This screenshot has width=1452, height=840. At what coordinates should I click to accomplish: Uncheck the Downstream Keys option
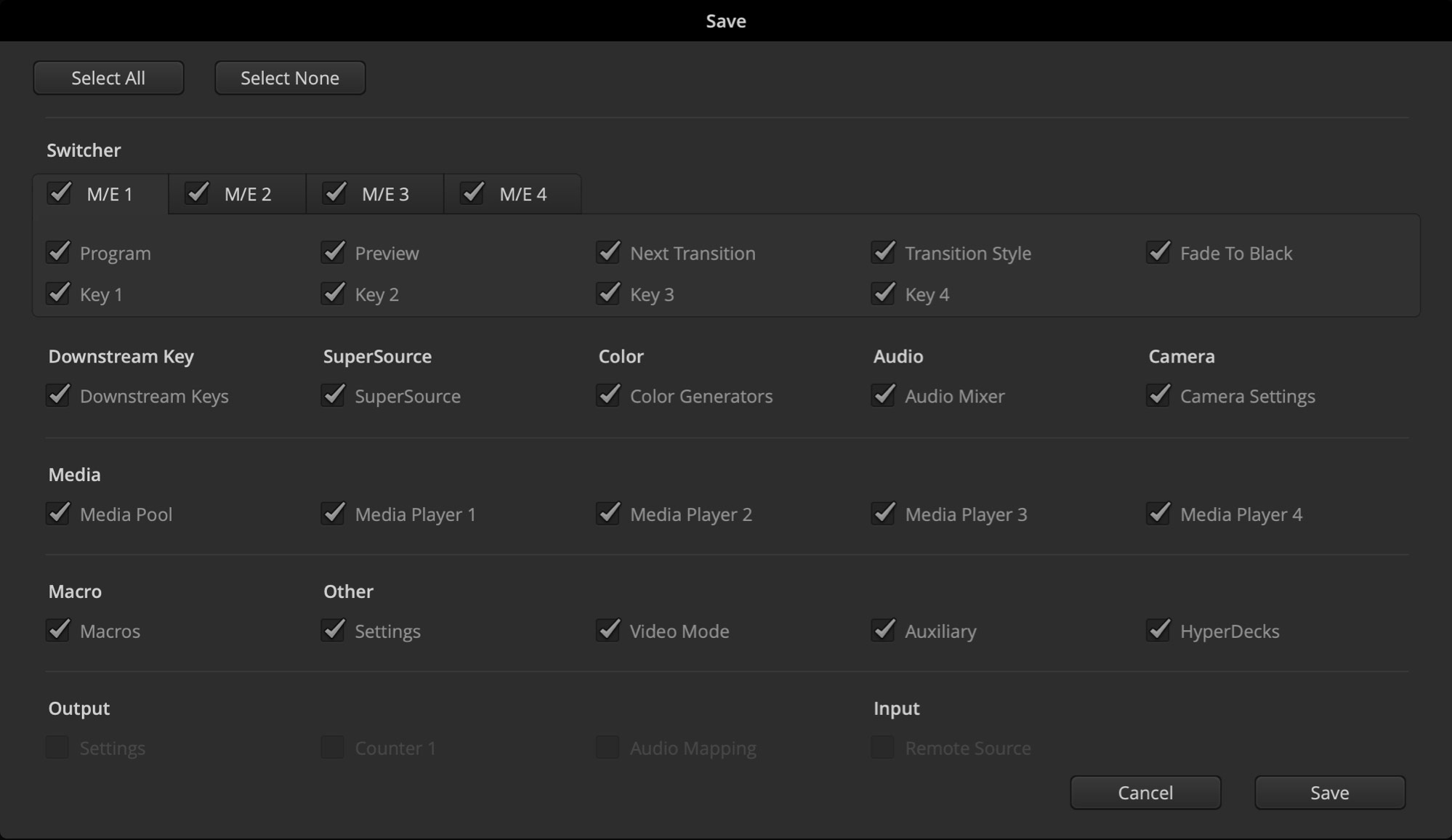click(59, 395)
